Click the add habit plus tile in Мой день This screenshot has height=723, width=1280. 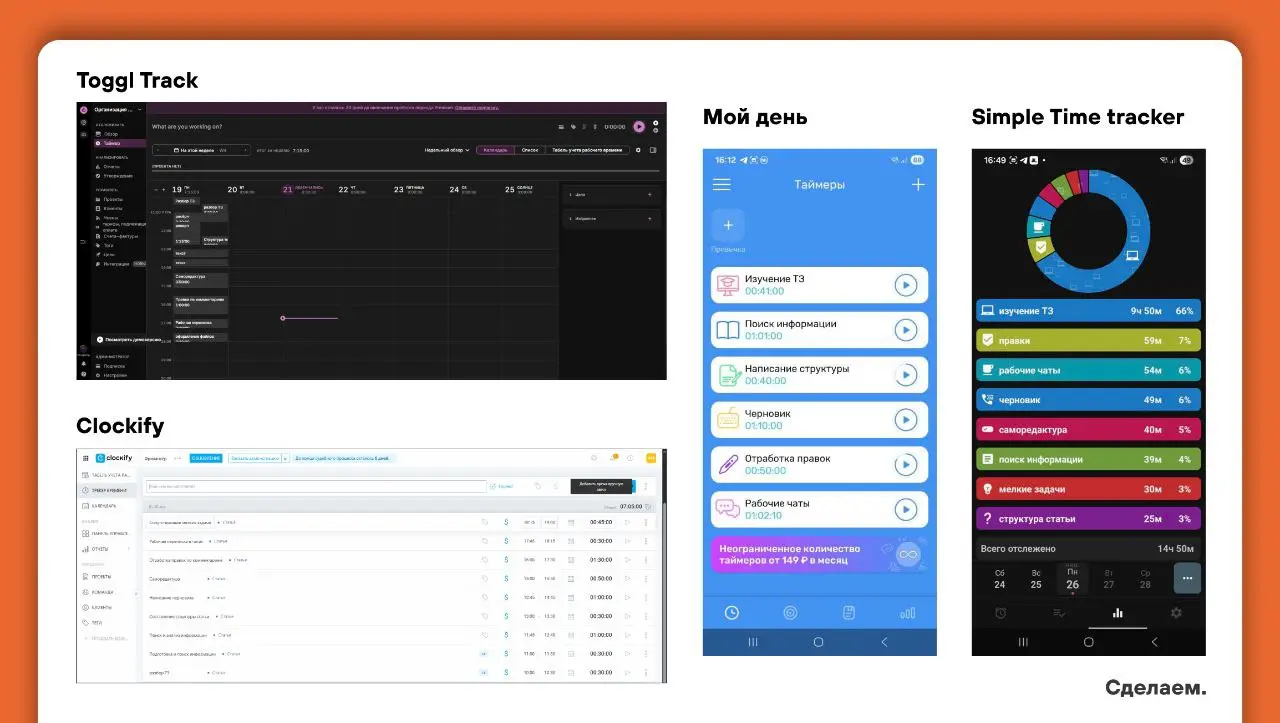coord(727,225)
